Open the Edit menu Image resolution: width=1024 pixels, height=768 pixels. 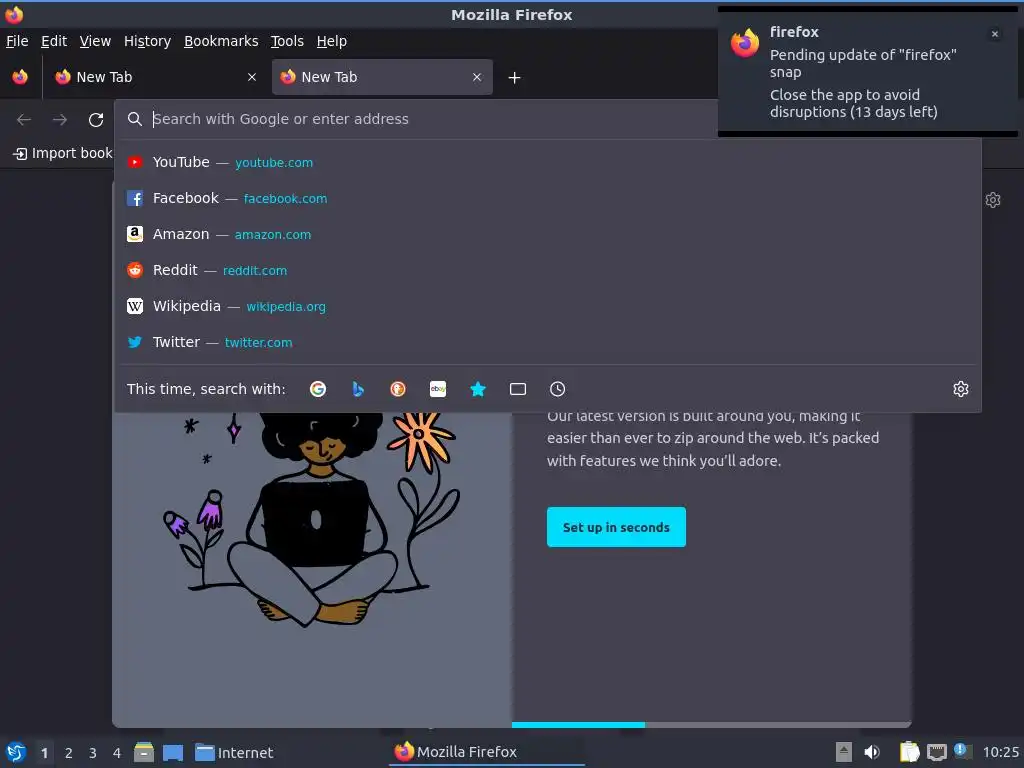[x=54, y=41]
